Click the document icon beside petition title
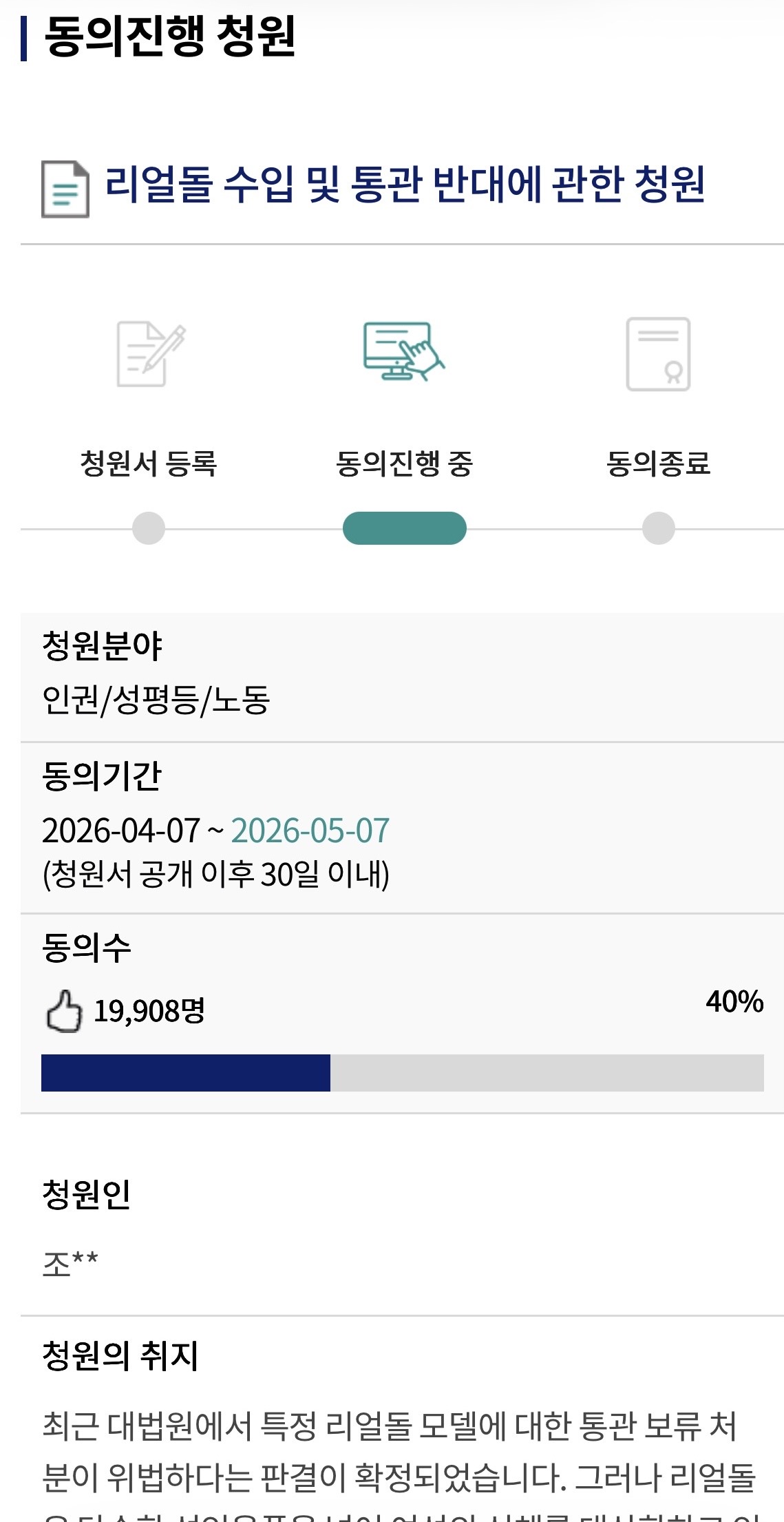This screenshot has width=784, height=1522. 65,189
